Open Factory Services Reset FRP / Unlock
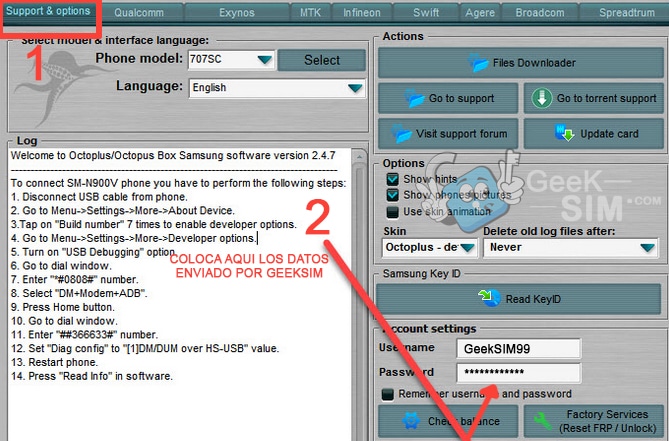 (593, 421)
